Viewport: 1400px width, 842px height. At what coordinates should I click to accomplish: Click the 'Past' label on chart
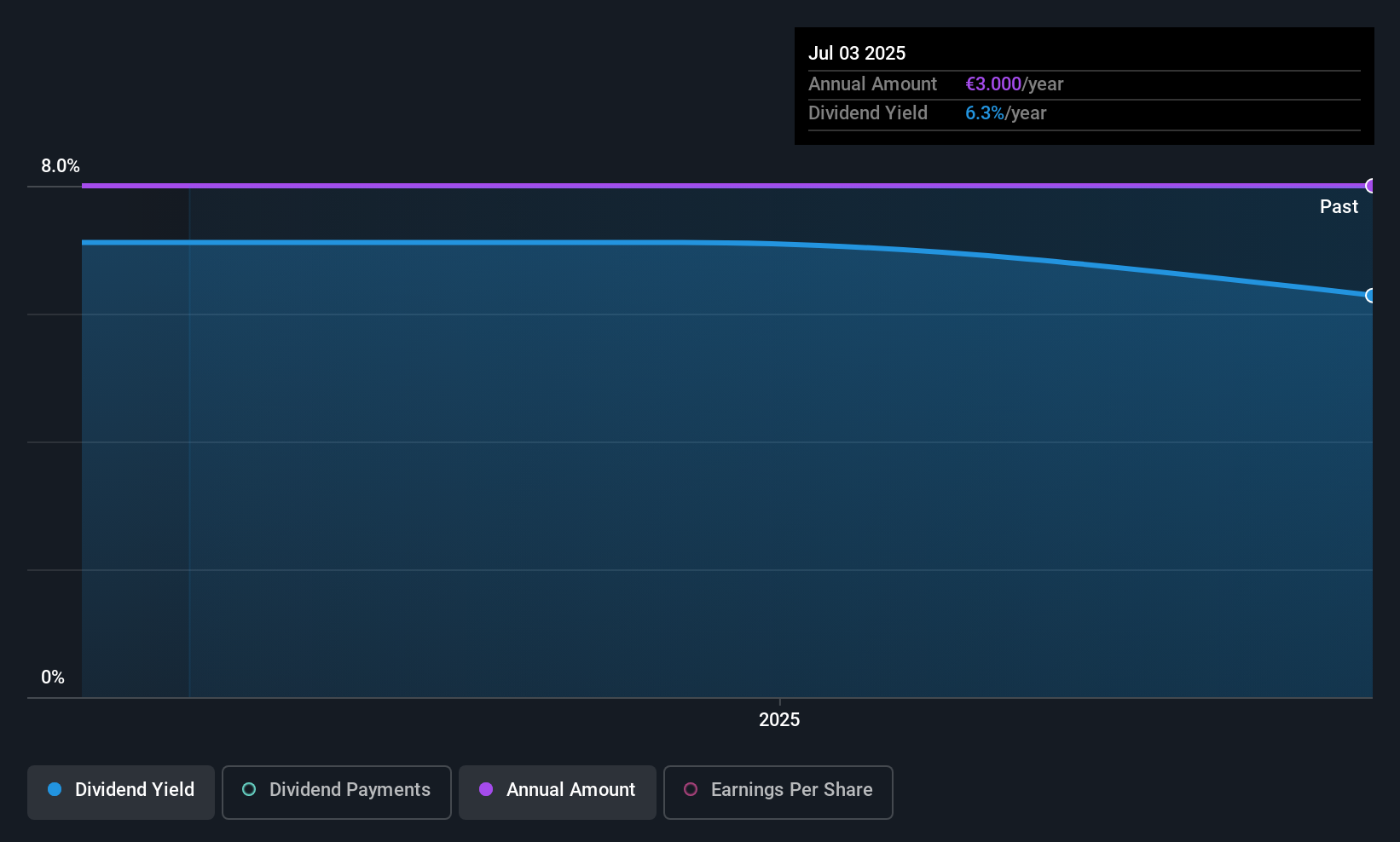click(1339, 207)
